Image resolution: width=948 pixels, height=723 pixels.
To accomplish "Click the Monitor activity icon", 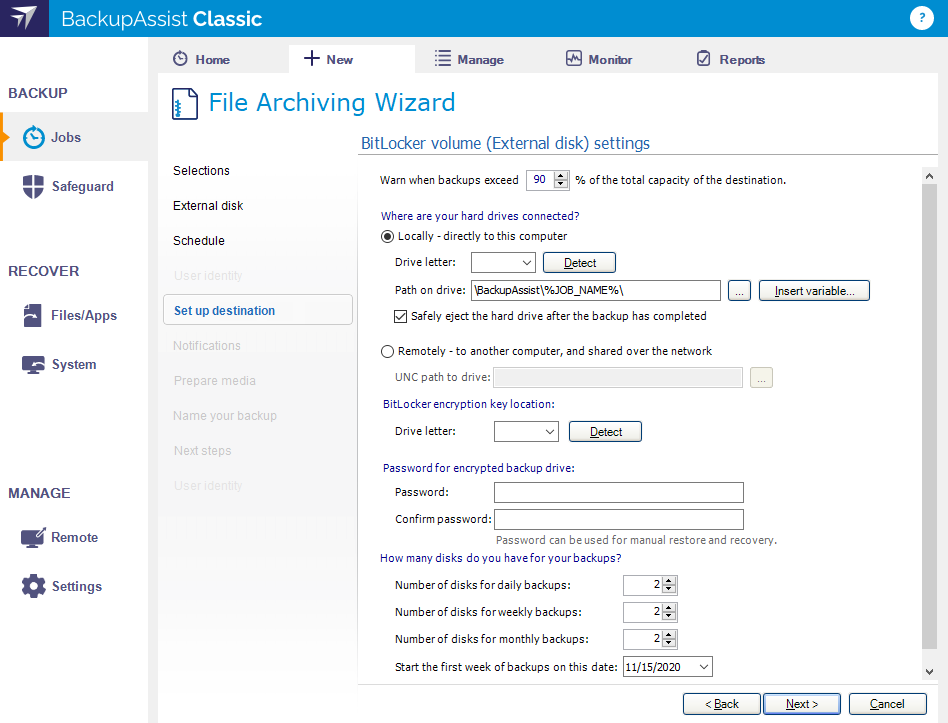I will (x=574, y=59).
